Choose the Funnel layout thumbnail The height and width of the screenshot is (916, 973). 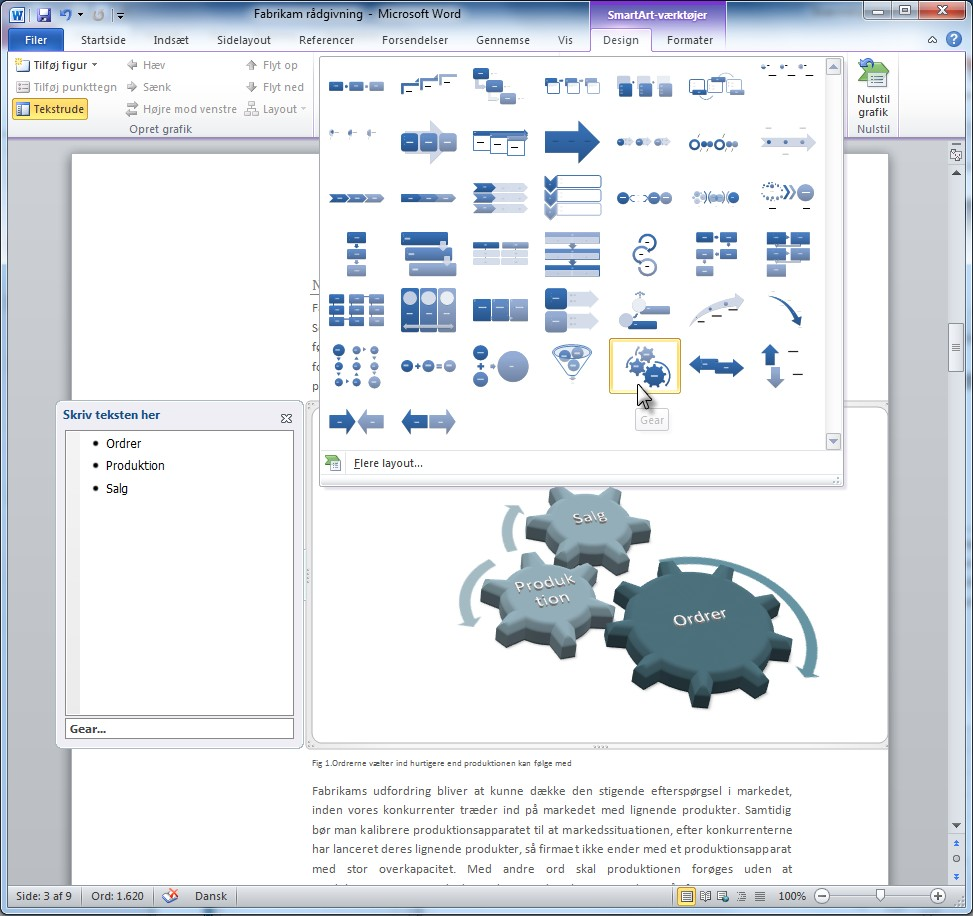click(x=572, y=364)
